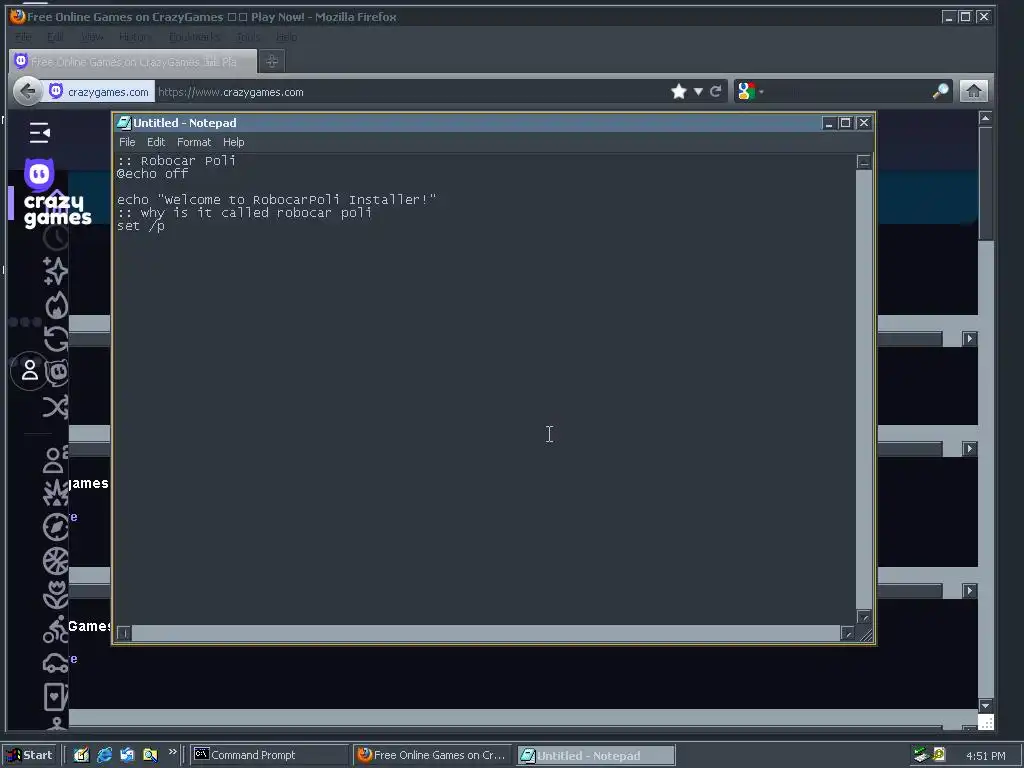This screenshot has width=1024, height=768.
Task: Click crazygames.com site identity badge
Action: click(x=99, y=91)
